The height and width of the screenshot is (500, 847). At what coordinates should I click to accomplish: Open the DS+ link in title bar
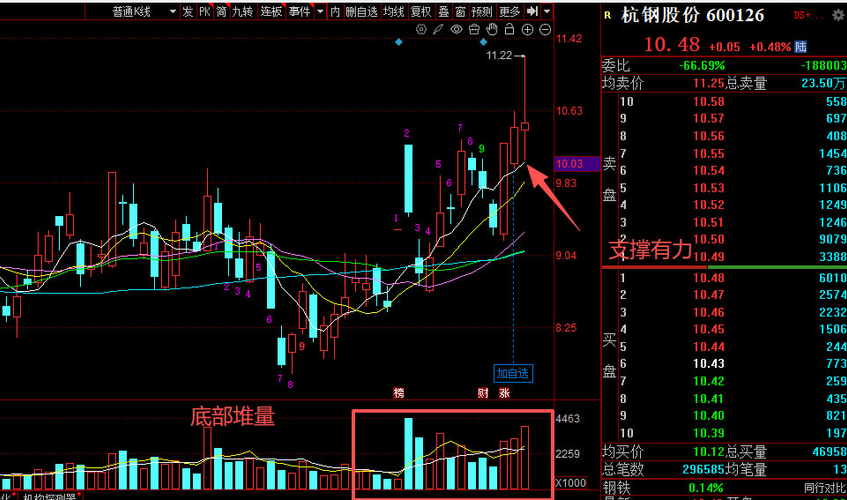pyautogui.click(x=809, y=16)
